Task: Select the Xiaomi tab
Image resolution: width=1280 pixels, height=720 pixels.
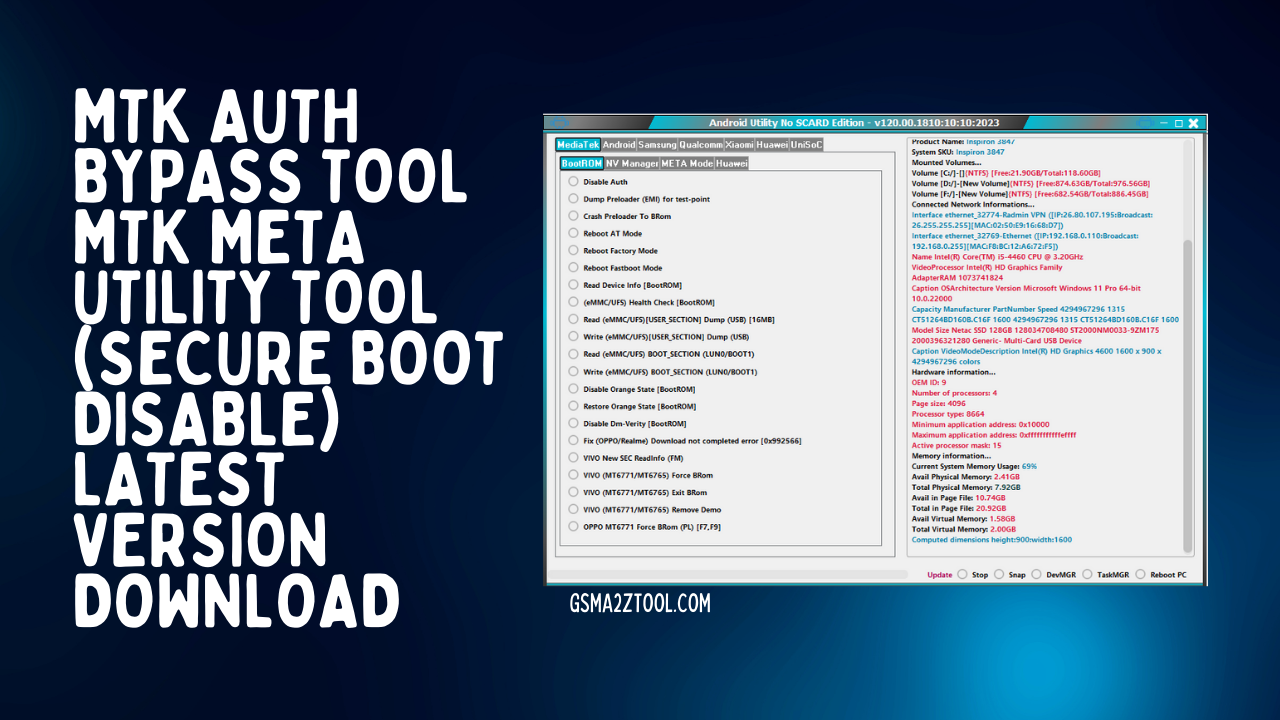Action: (739, 144)
